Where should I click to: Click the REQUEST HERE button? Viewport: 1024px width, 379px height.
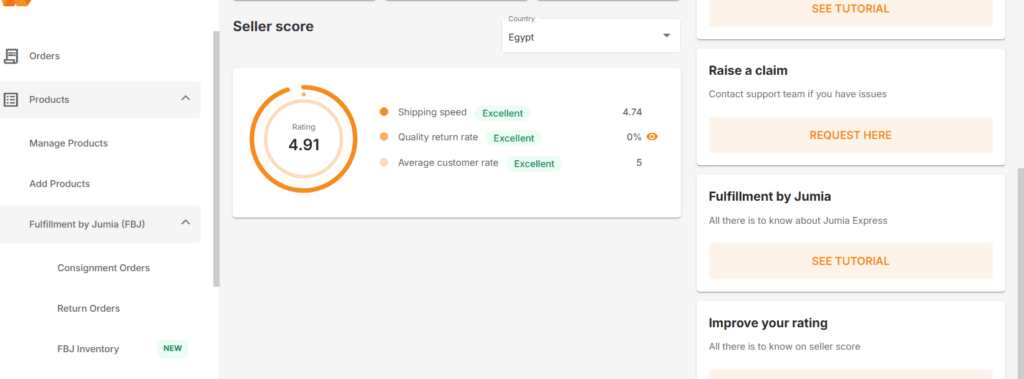pyautogui.click(x=850, y=135)
